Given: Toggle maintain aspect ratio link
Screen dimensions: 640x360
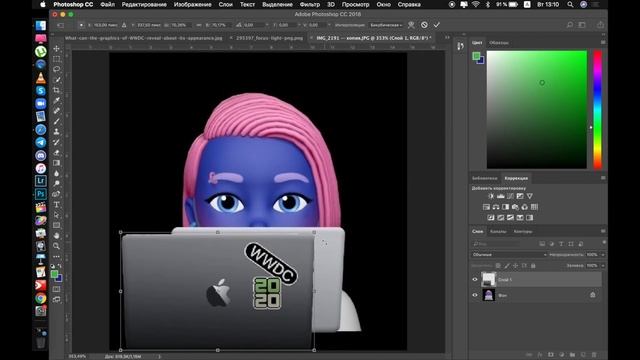Looking at the screenshot, I should click(x=199, y=25).
